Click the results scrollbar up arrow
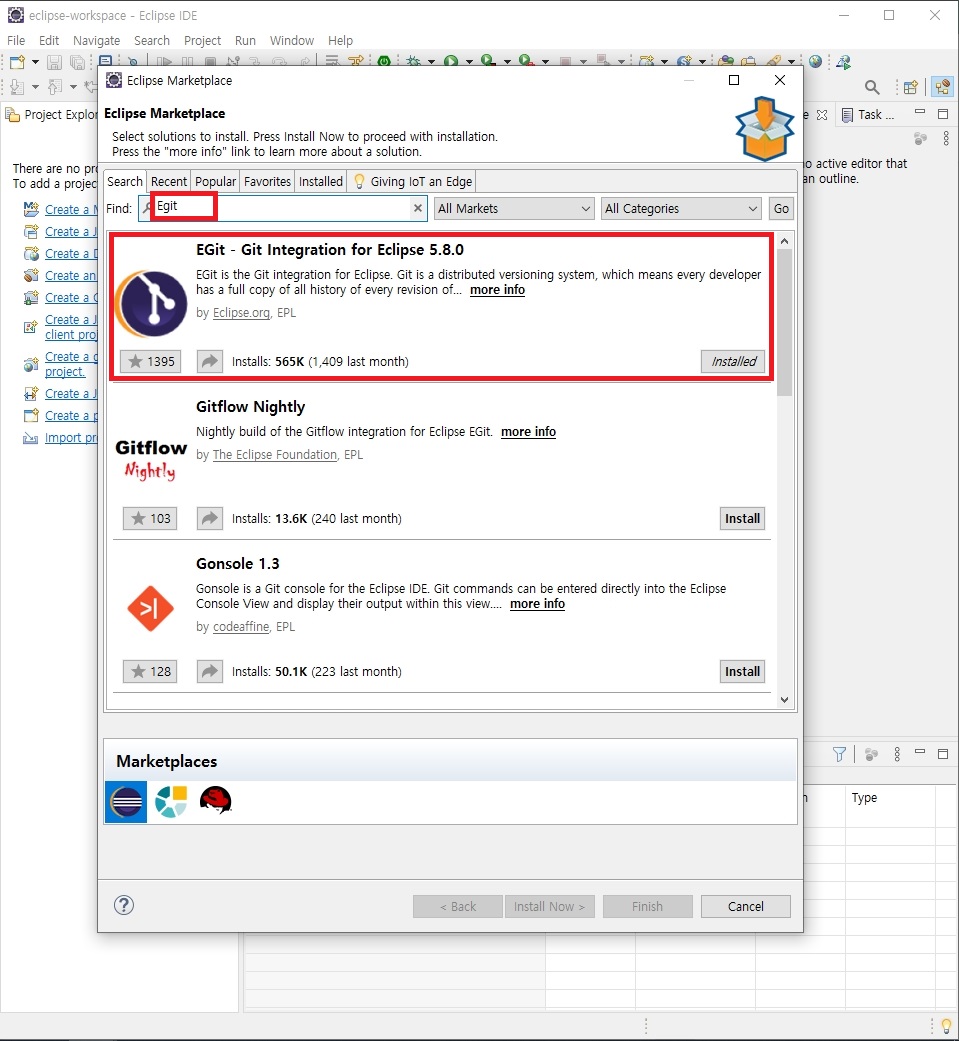959x1041 pixels. [784, 242]
